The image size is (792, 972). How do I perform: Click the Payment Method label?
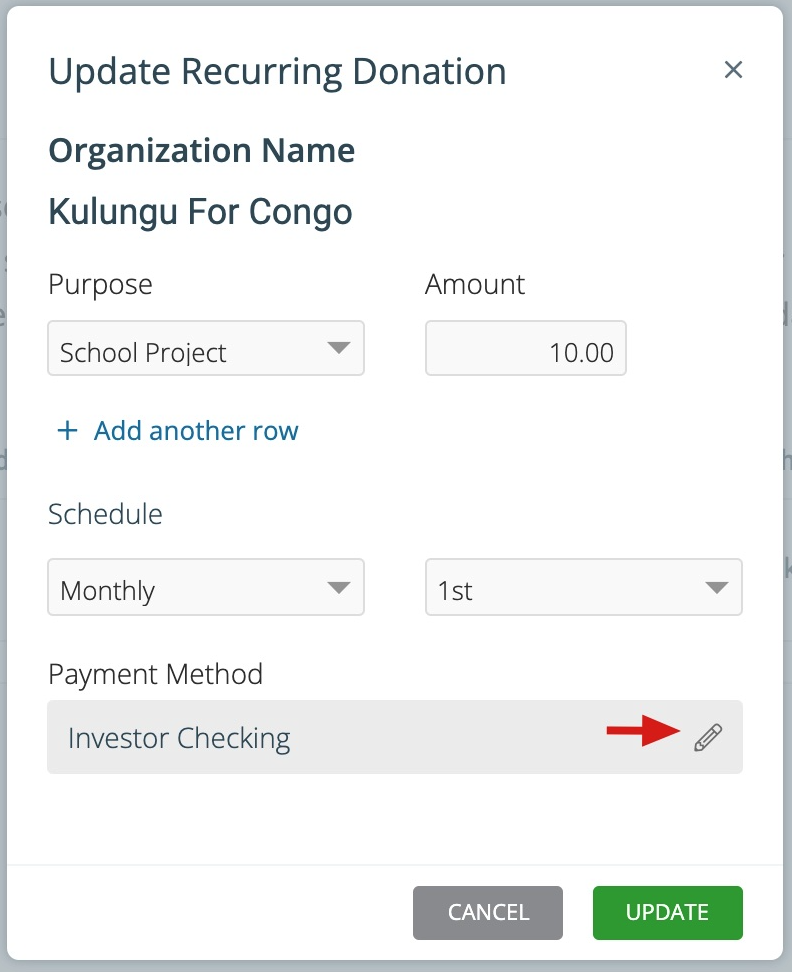pyautogui.click(x=155, y=674)
